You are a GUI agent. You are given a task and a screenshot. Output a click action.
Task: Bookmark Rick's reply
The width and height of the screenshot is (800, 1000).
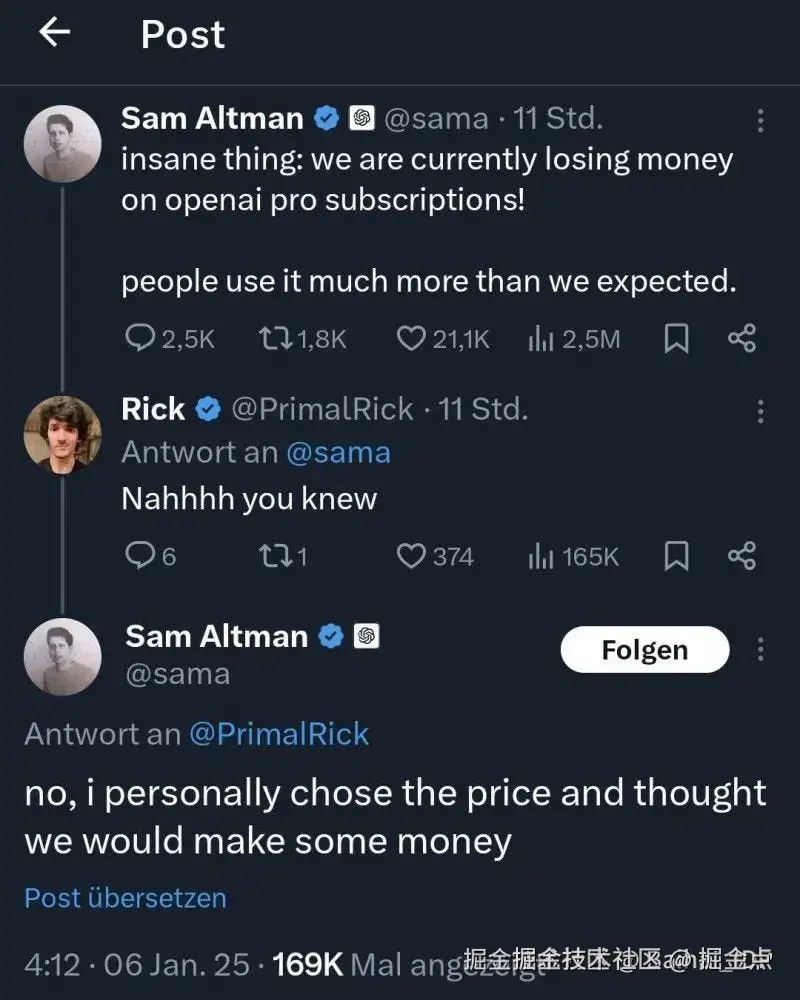677,556
